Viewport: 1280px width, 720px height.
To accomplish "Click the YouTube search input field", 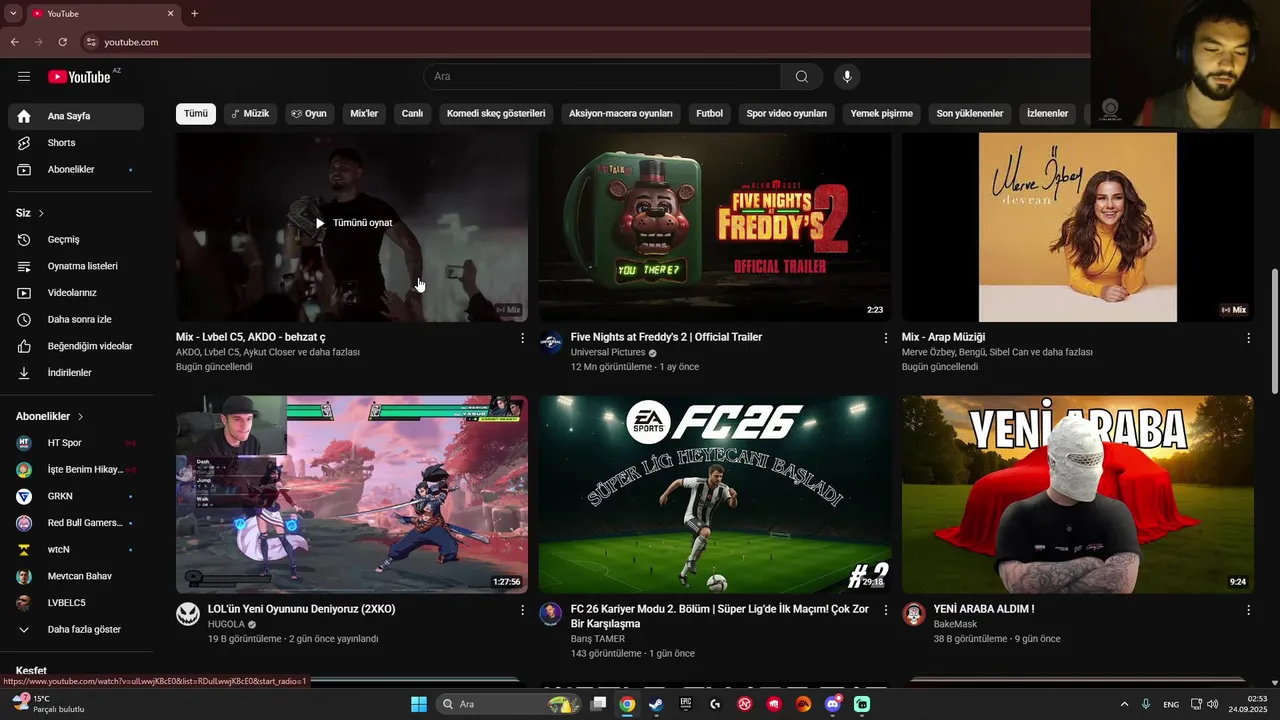I will 602,77.
